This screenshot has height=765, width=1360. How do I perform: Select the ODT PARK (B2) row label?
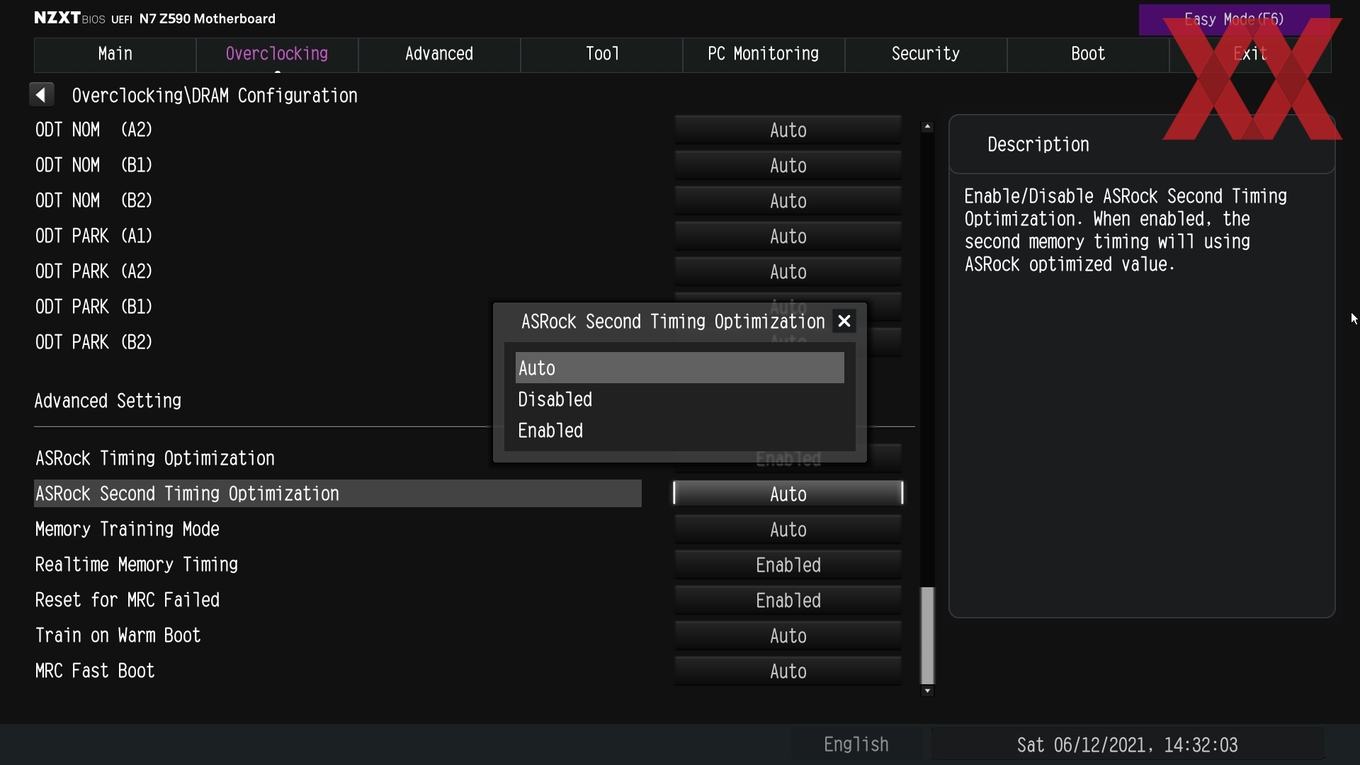94,342
